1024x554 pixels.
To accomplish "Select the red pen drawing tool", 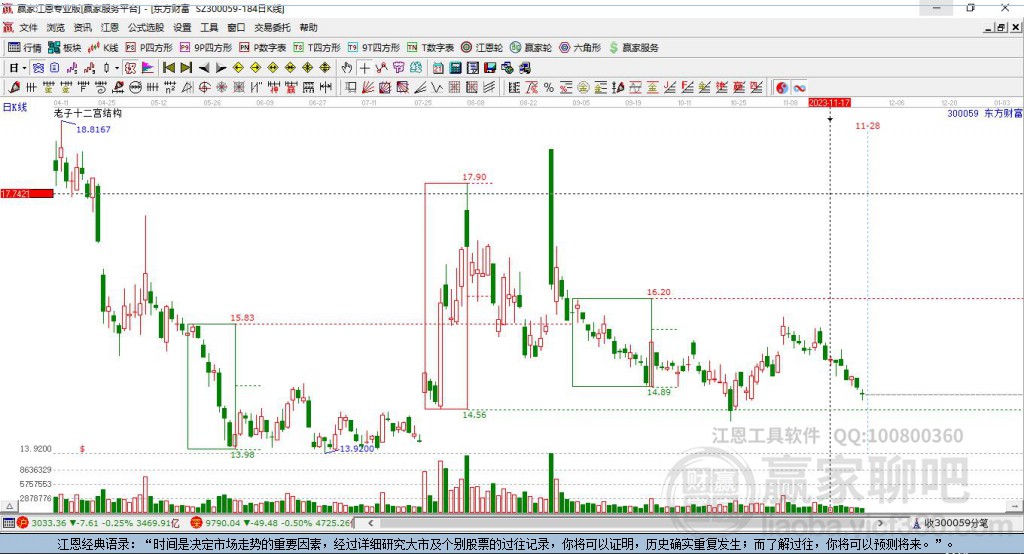I will pos(14,88).
